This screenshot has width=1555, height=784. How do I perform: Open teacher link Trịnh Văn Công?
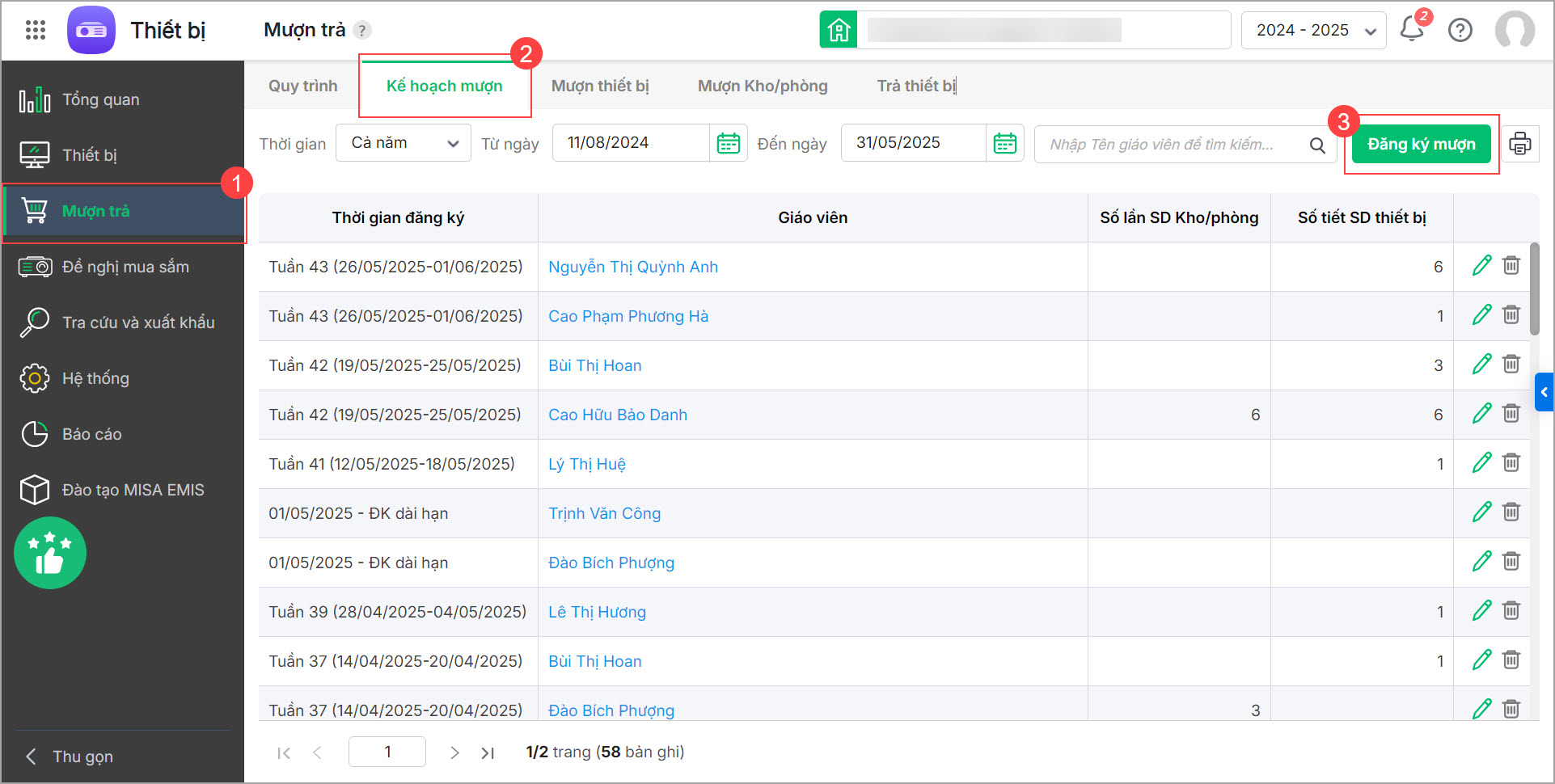604,513
